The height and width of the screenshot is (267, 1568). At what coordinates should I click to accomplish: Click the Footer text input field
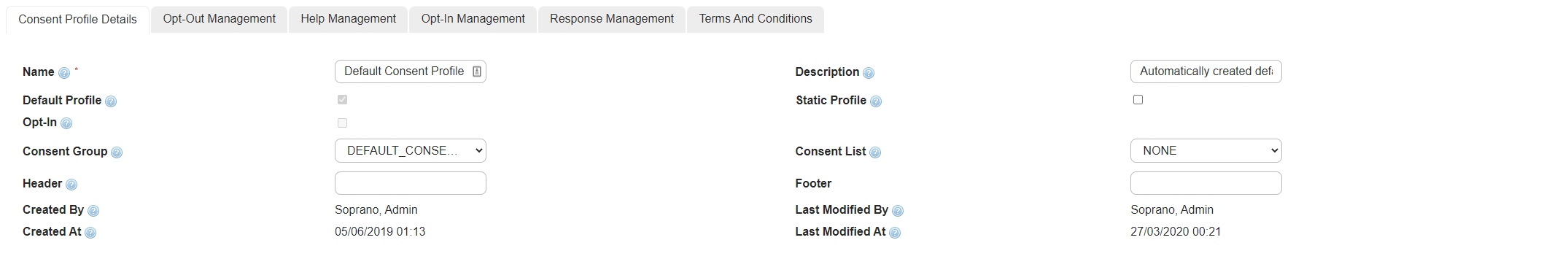[x=1206, y=183]
